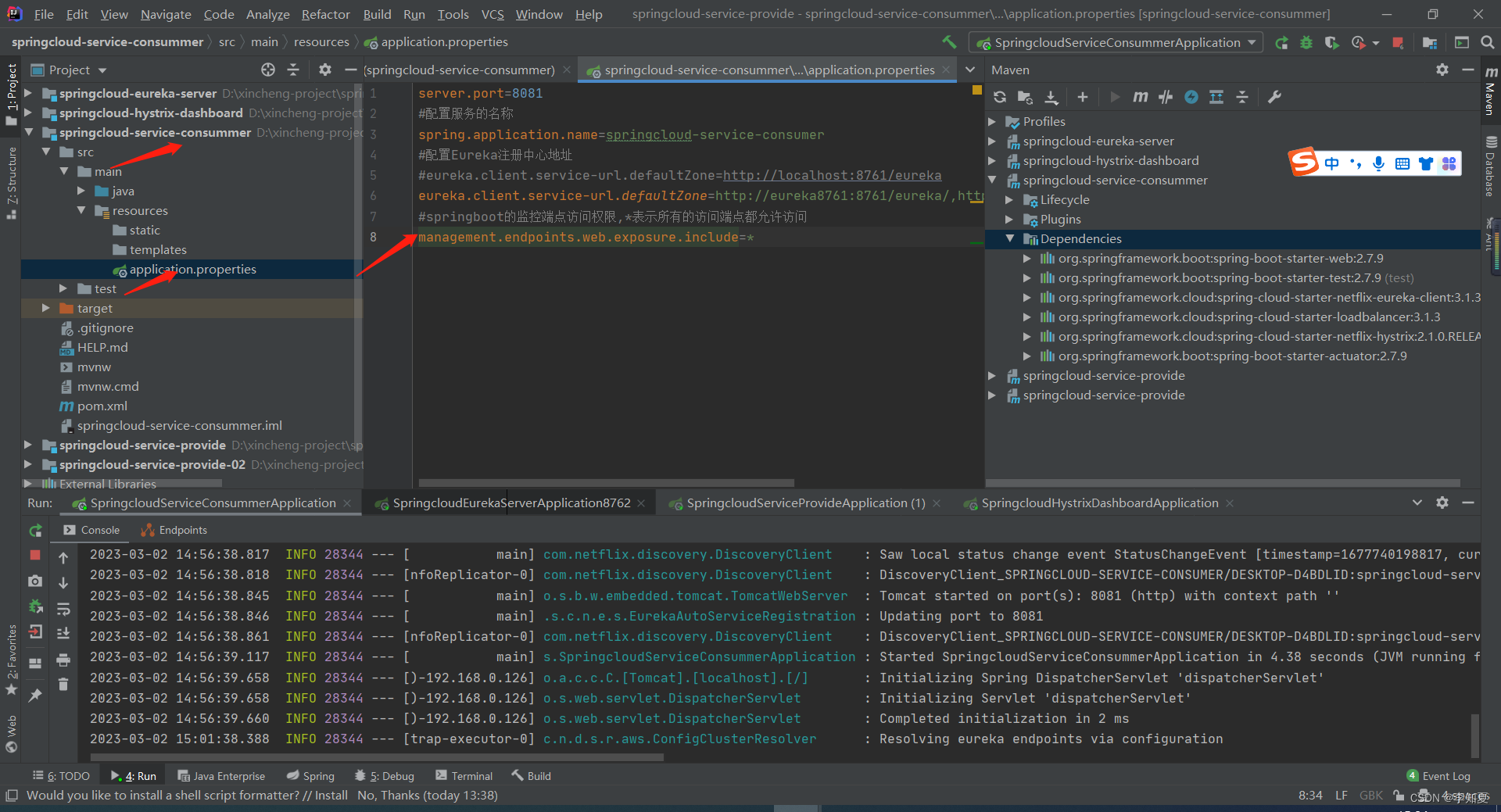Clear console with trash icon
The height and width of the screenshot is (812, 1501).
63,685
